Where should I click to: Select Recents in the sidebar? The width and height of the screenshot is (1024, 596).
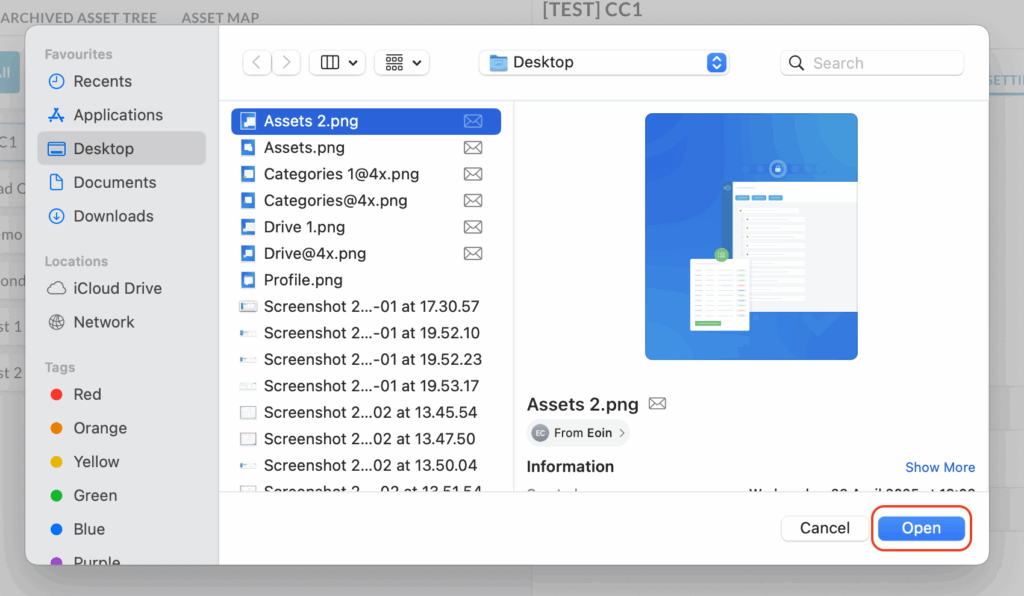(102, 81)
